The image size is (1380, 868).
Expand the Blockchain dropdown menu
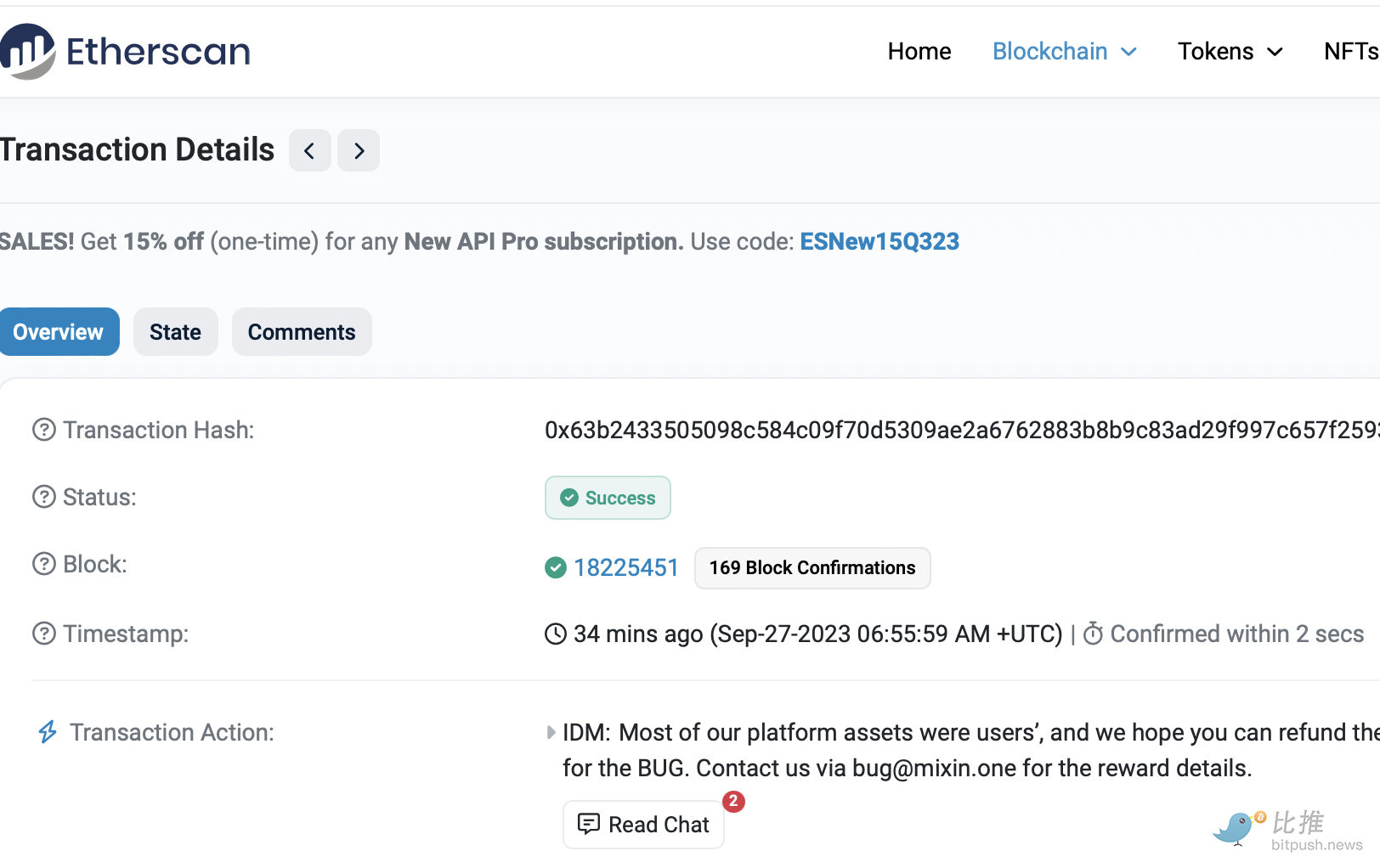click(1064, 52)
